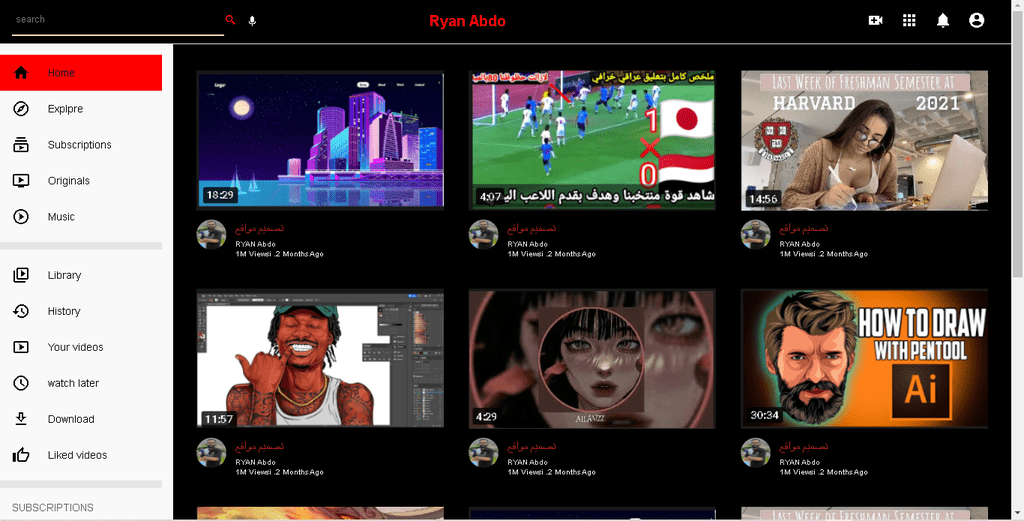Open the notifications bell icon
The width and height of the screenshot is (1024, 521).
click(942, 20)
